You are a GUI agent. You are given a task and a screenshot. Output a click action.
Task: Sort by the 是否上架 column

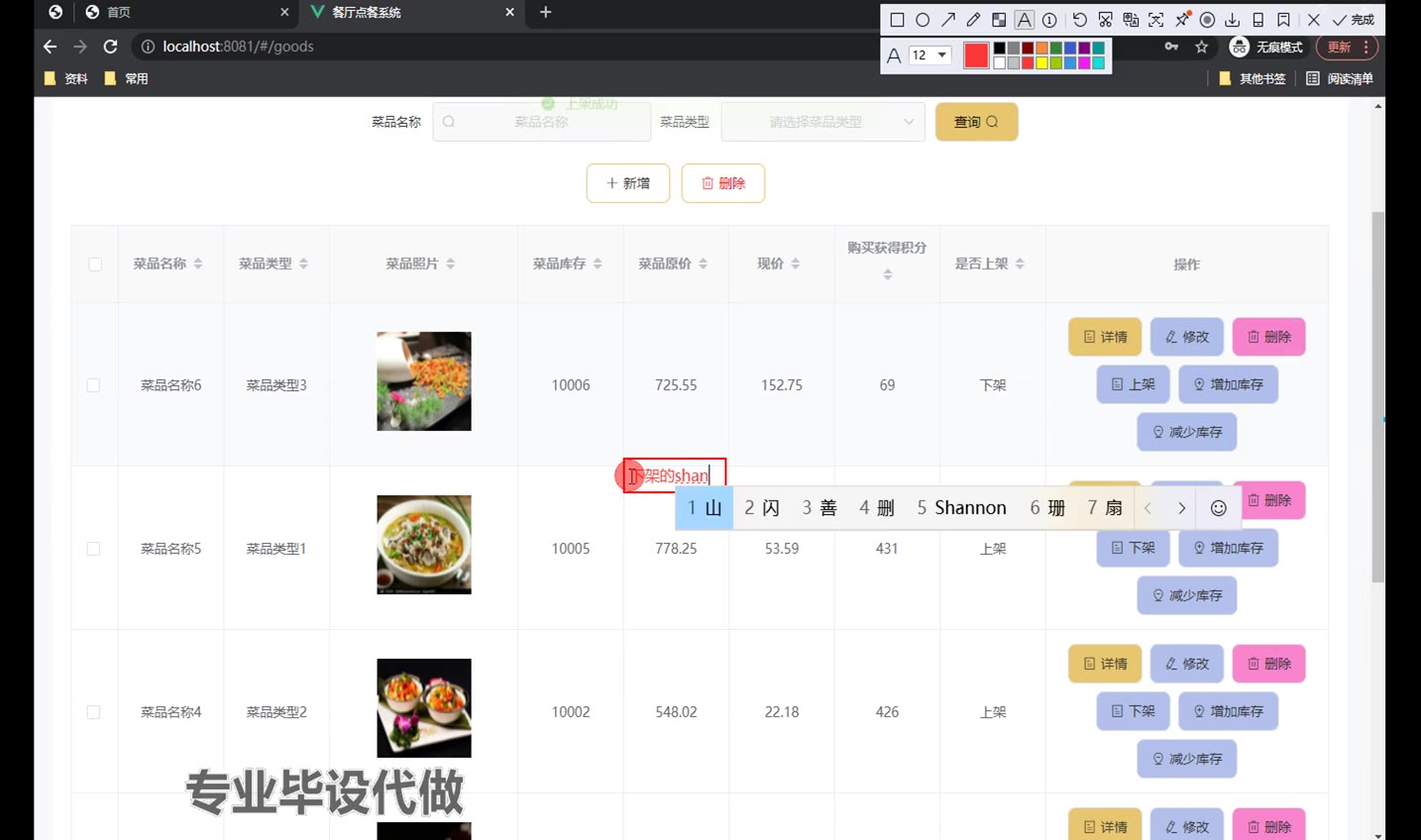(x=1020, y=263)
